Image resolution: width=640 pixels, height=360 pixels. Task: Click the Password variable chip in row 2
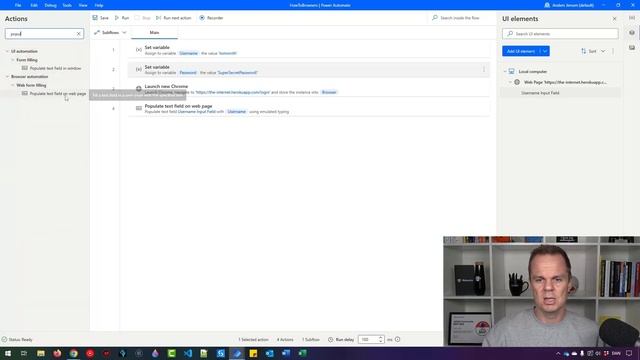(188, 73)
